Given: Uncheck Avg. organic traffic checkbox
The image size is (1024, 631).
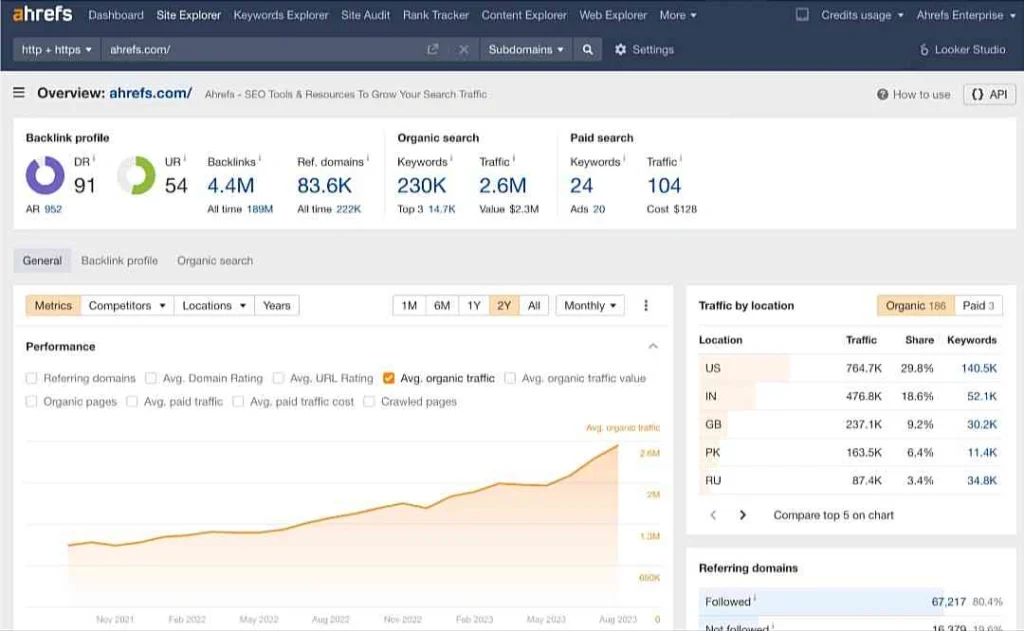Looking at the screenshot, I should (x=389, y=378).
